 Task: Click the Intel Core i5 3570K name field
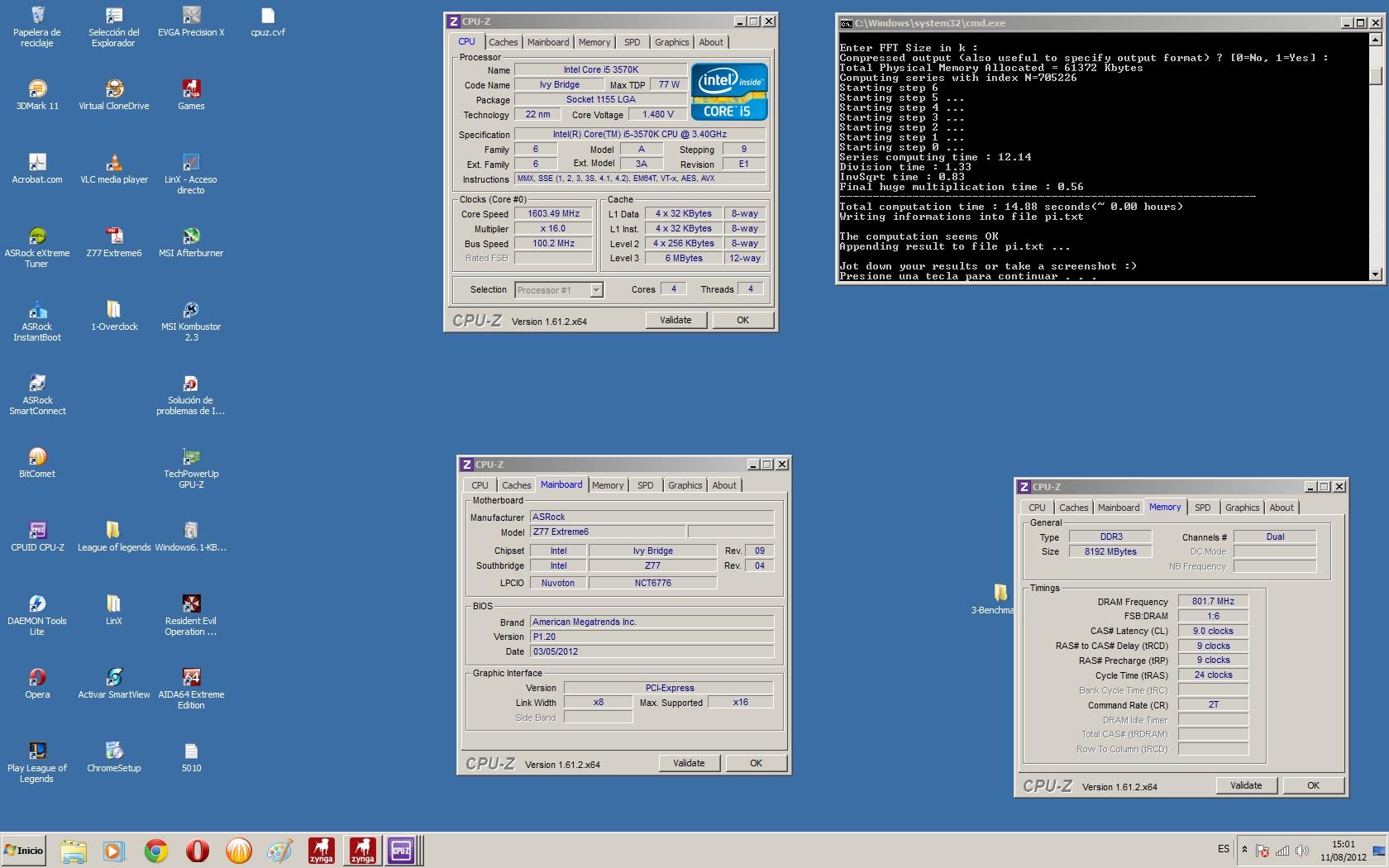(600, 69)
